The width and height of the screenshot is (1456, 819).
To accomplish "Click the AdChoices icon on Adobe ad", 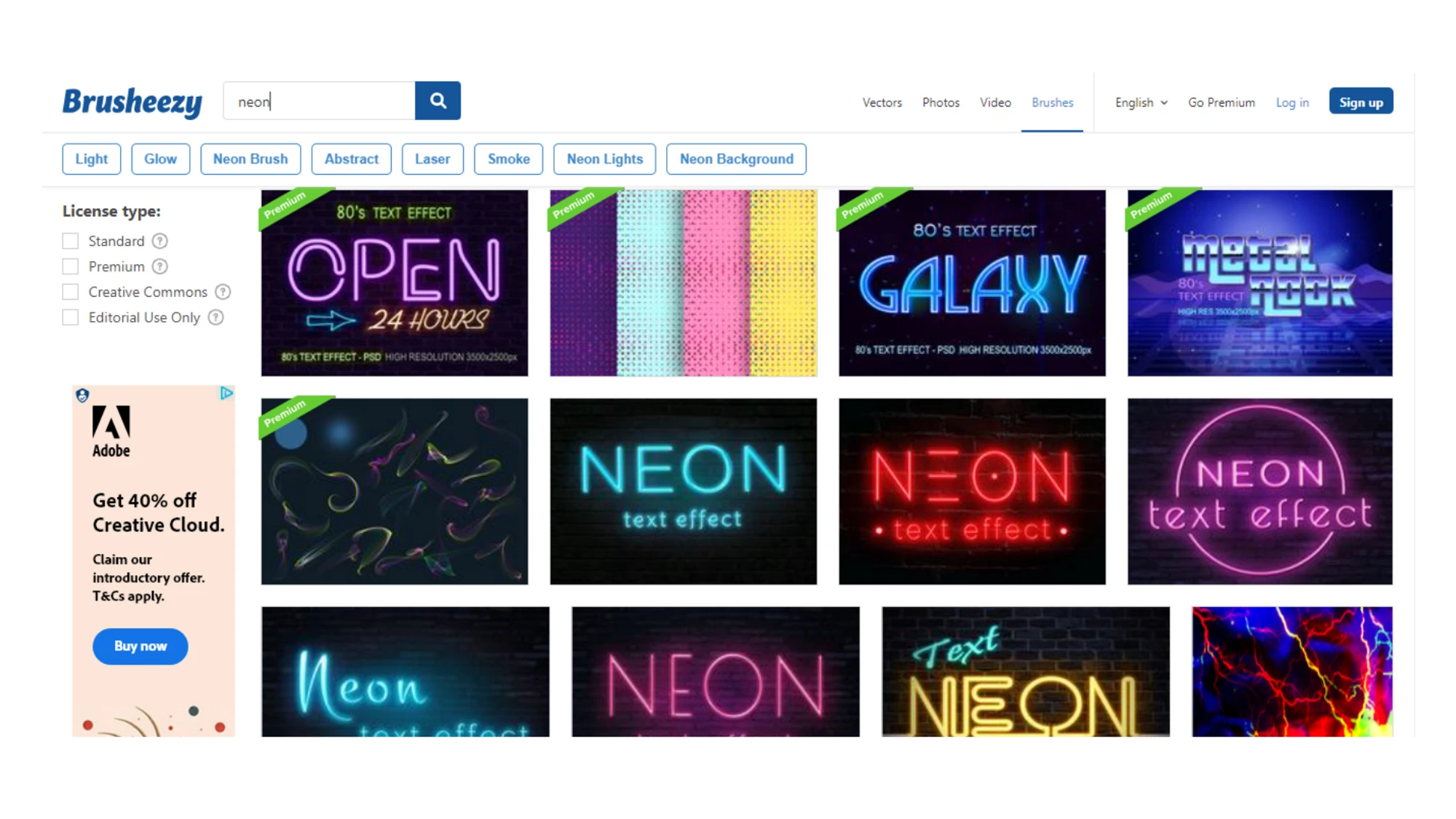I will pyautogui.click(x=226, y=393).
